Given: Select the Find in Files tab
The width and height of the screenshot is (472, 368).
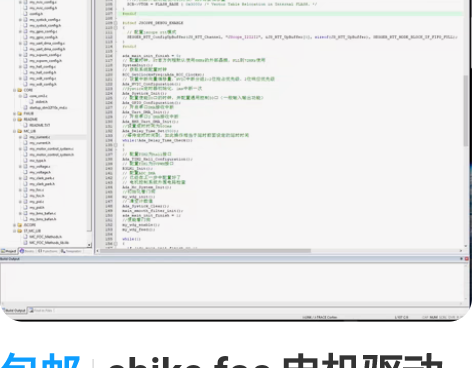Looking at the screenshot, I should pos(41,310).
